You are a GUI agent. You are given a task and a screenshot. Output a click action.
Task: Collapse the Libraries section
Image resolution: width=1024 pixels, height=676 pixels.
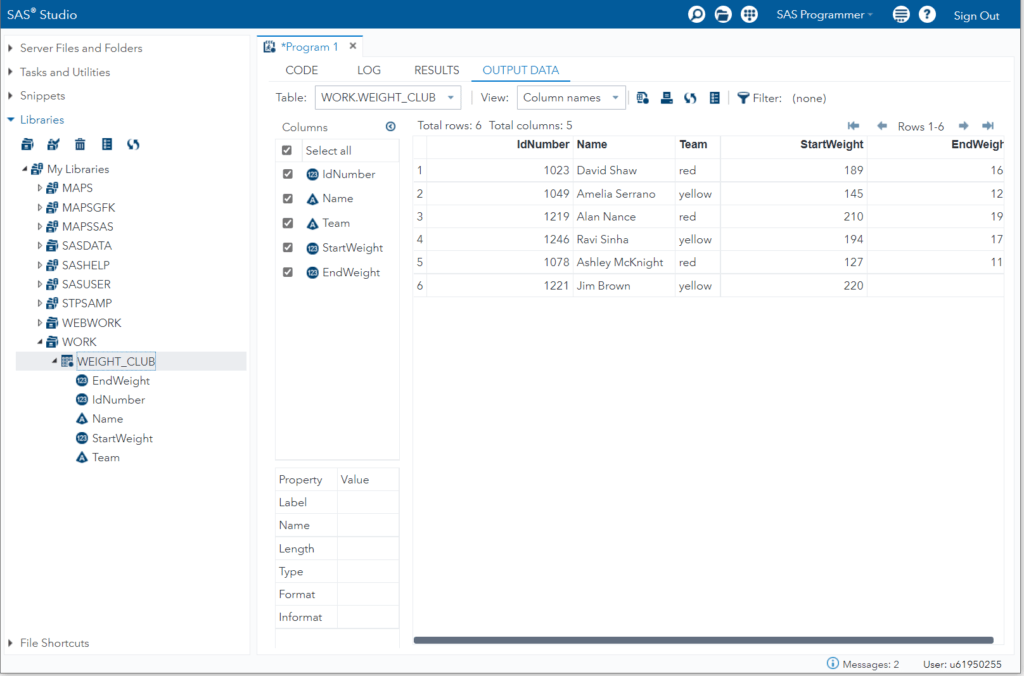coord(10,120)
